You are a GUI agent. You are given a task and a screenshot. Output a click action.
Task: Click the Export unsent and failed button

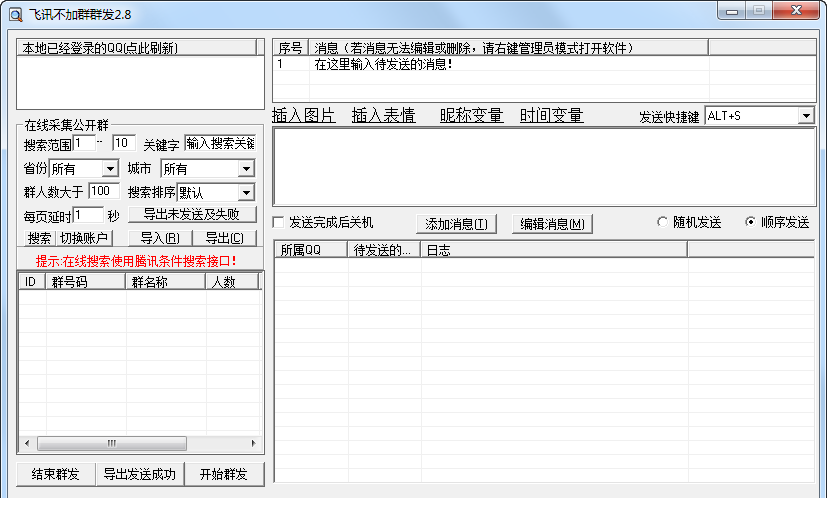[192, 214]
